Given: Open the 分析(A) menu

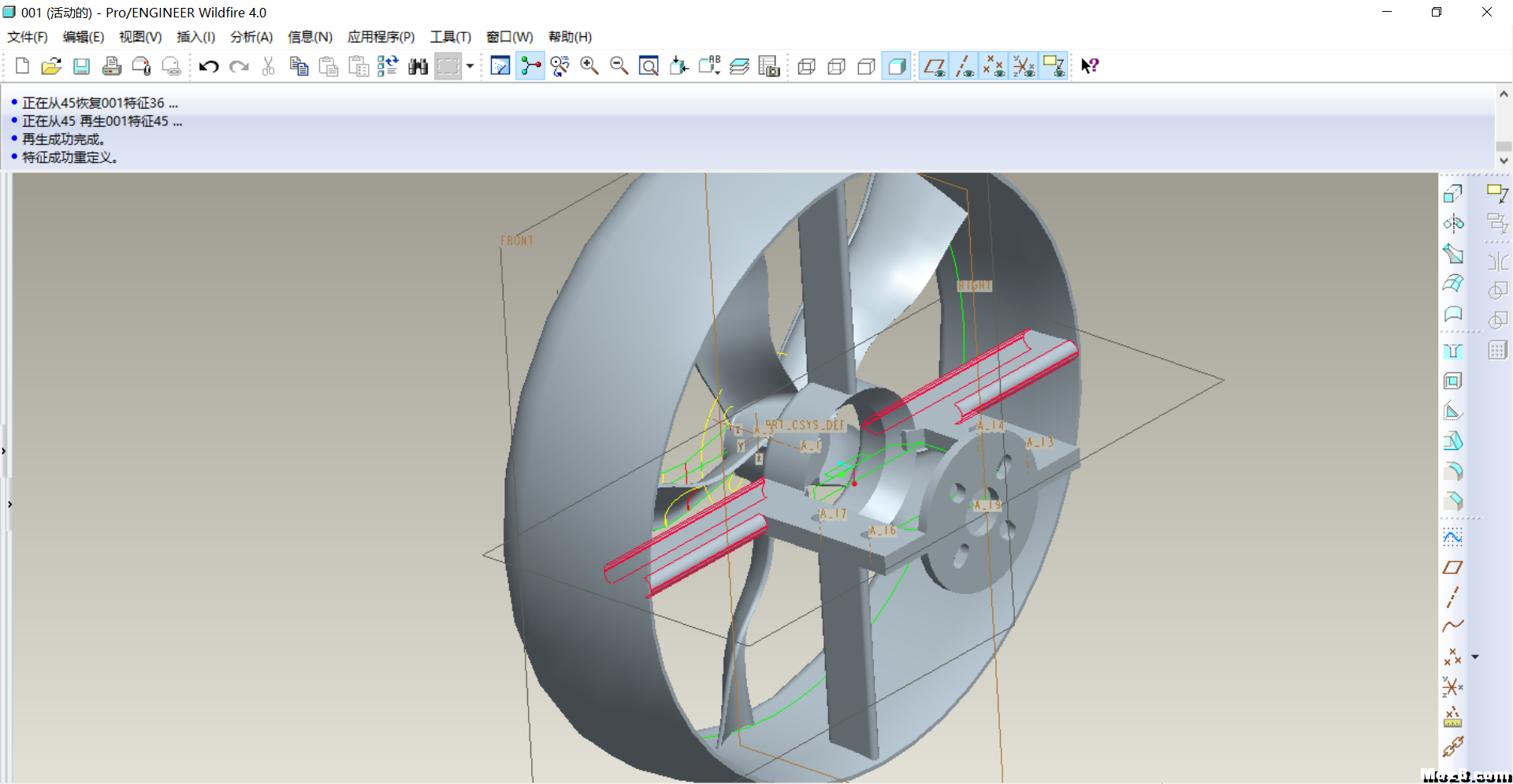Looking at the screenshot, I should [251, 37].
